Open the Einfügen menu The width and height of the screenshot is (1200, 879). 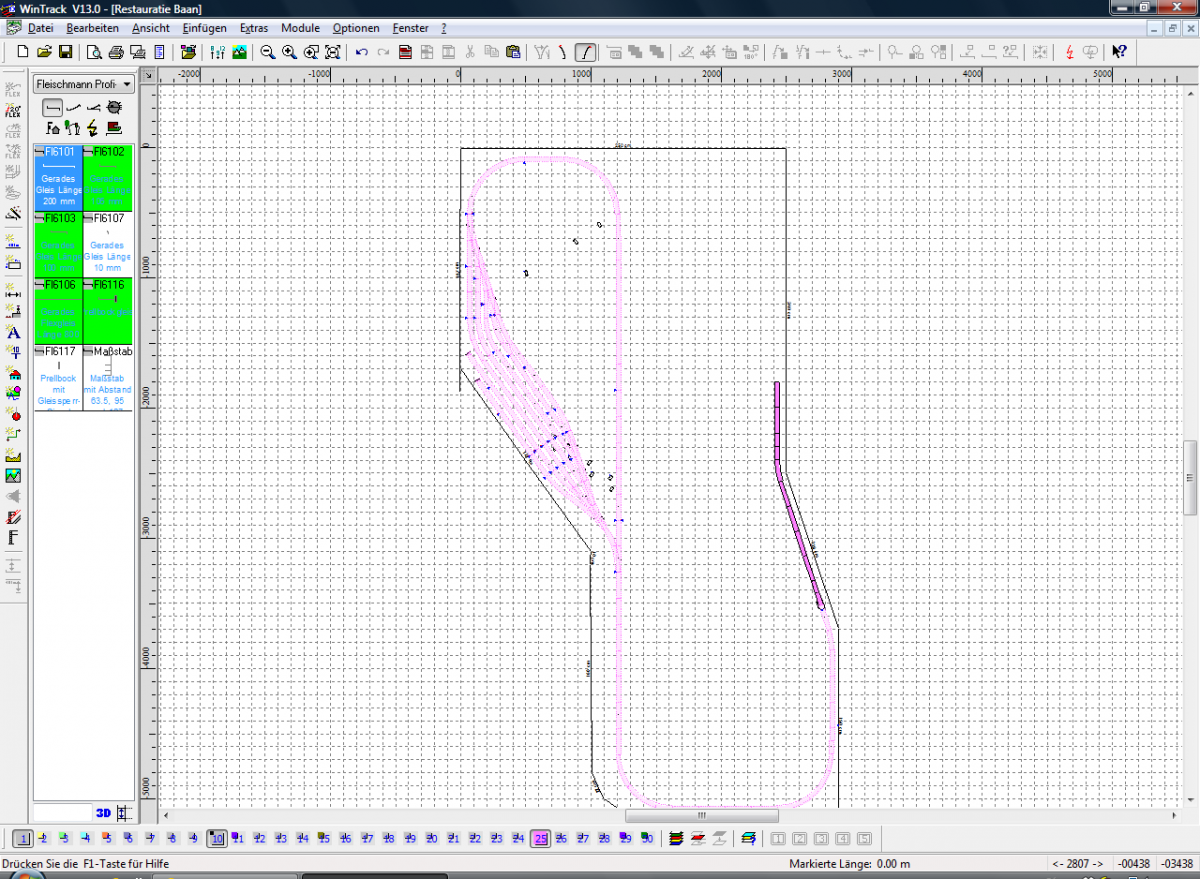point(205,28)
